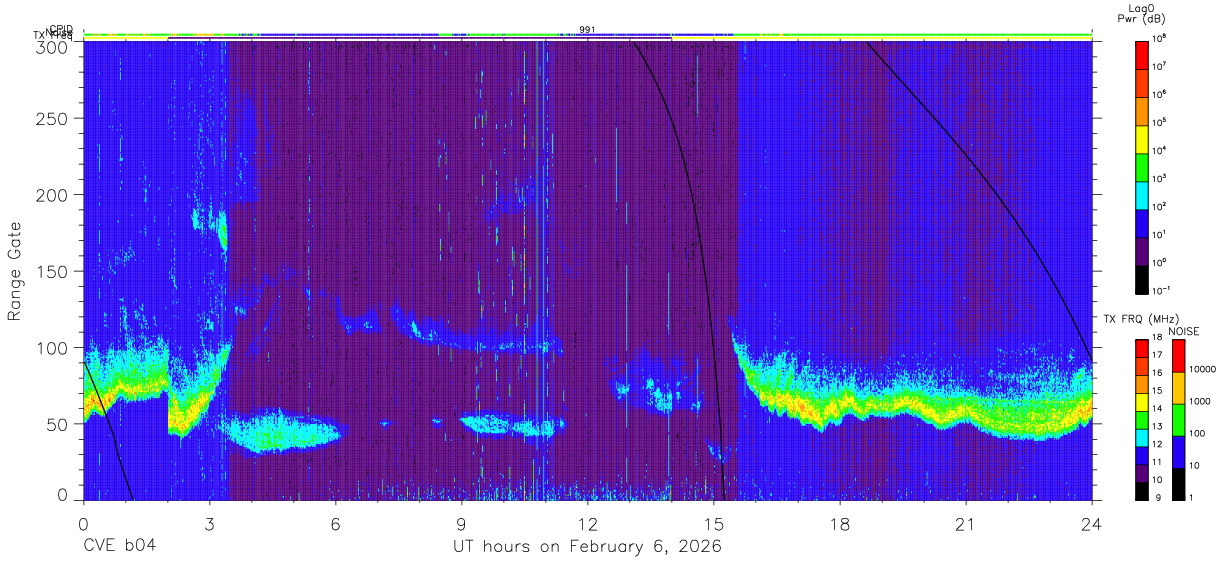Click the '10000' tick on NOISE colorbar
Image resolution: width=1228 pixels, height=567 pixels.
(x=1204, y=369)
